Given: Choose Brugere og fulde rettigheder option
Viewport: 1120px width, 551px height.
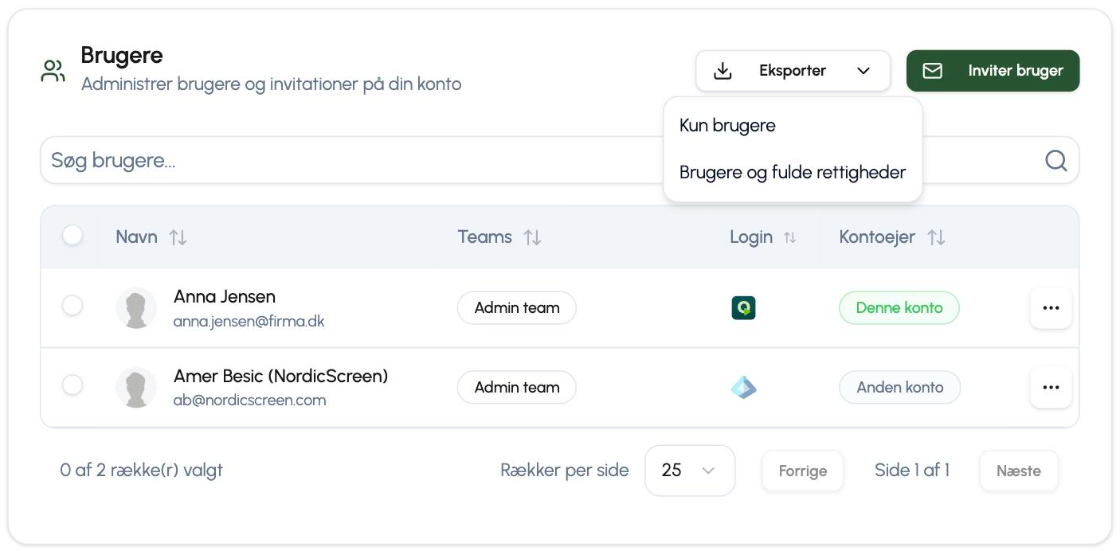Looking at the screenshot, I should [792, 172].
